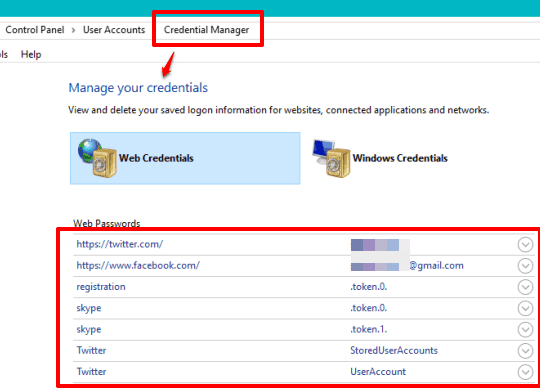This screenshot has width=540, height=388.
Task: Open the https://twitter.com/ entry link
Action: coord(120,244)
